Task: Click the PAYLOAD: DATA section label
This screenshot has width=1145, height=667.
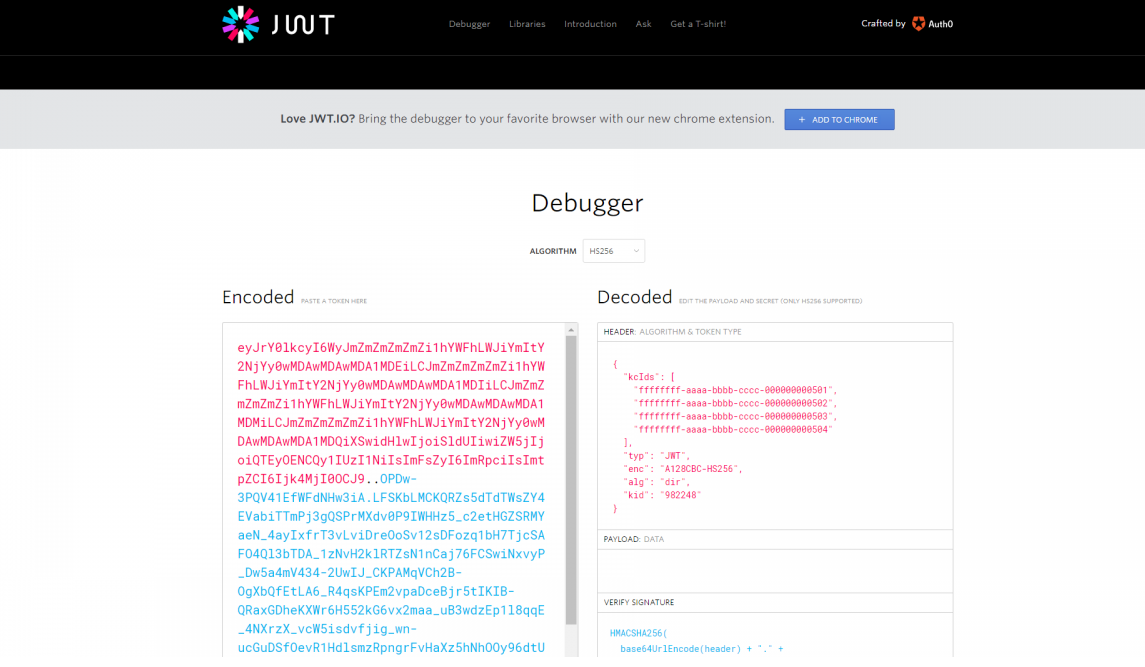Action: point(634,539)
